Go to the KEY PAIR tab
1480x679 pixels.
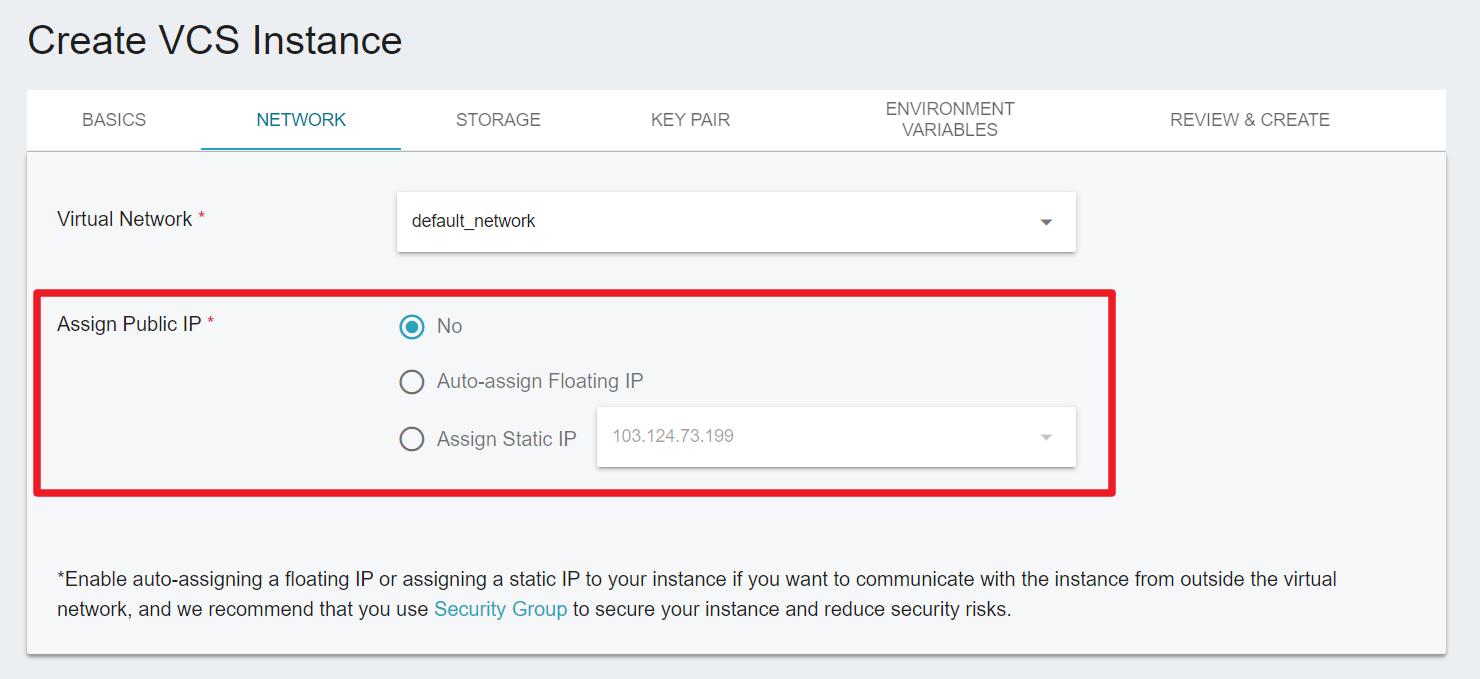(690, 120)
